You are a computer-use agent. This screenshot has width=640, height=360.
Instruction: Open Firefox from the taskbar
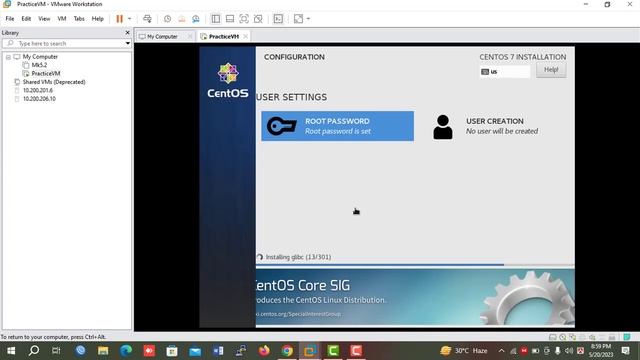(x=264, y=351)
